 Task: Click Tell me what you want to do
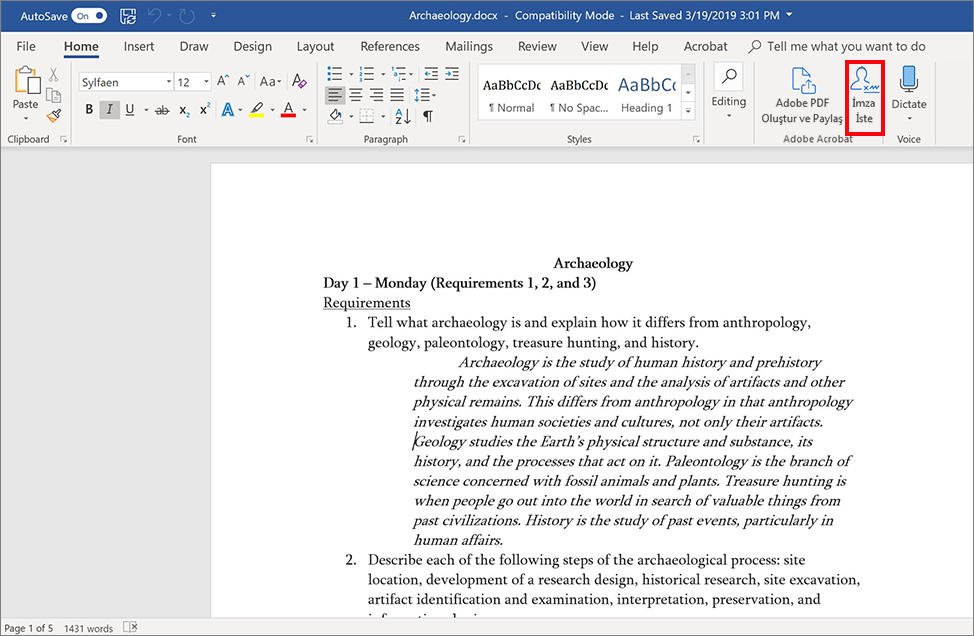[837, 47]
